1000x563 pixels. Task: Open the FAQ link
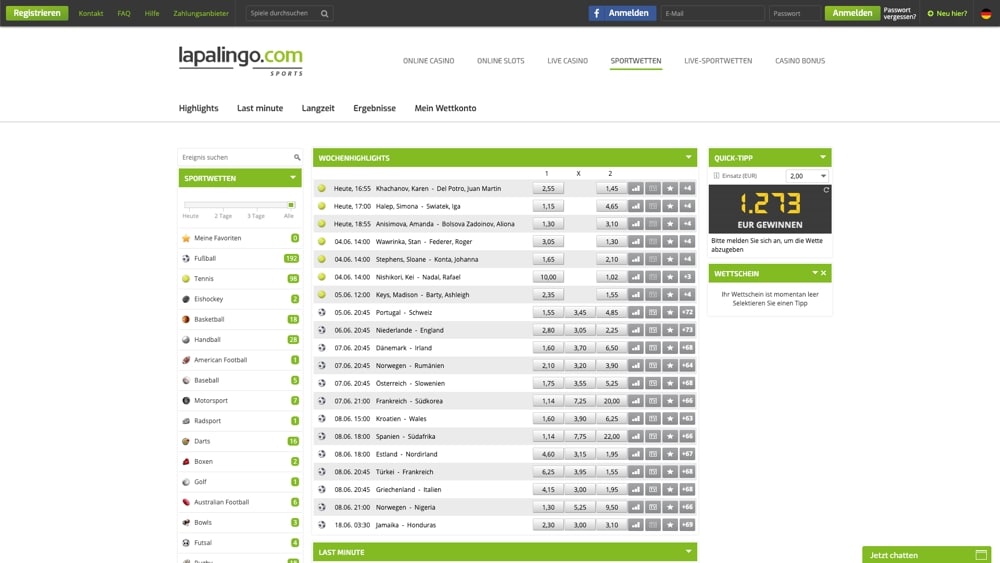[124, 13]
